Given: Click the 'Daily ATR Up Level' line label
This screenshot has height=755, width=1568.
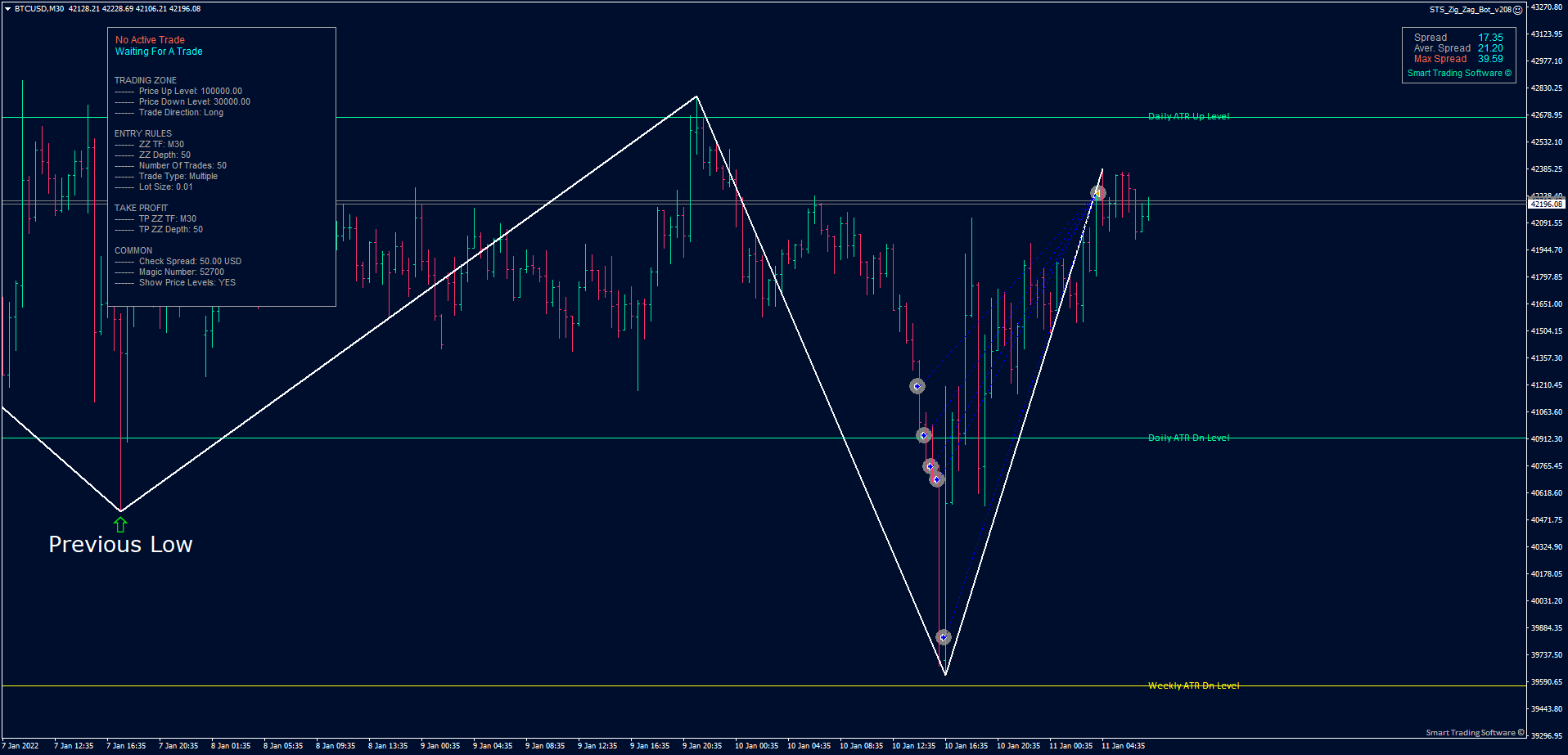Looking at the screenshot, I should [x=1188, y=116].
